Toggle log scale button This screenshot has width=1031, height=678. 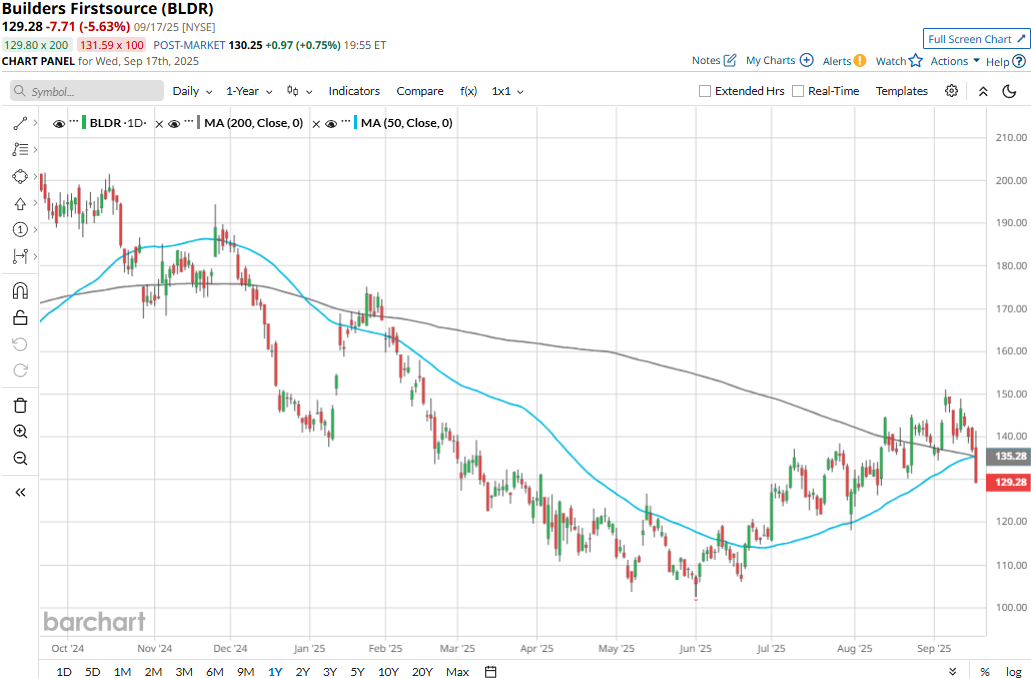coord(1013,671)
